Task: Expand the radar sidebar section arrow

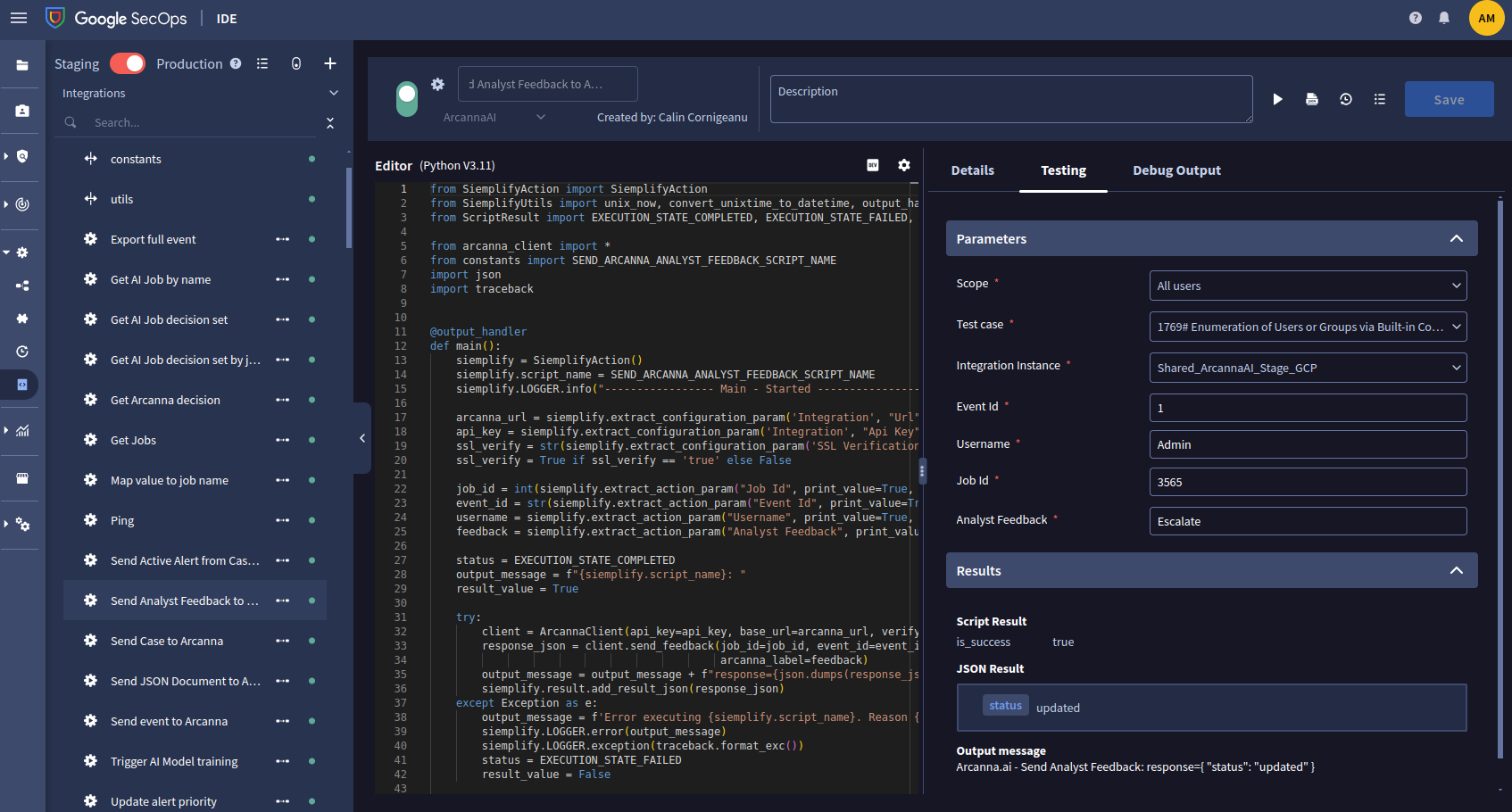Action: [6, 204]
